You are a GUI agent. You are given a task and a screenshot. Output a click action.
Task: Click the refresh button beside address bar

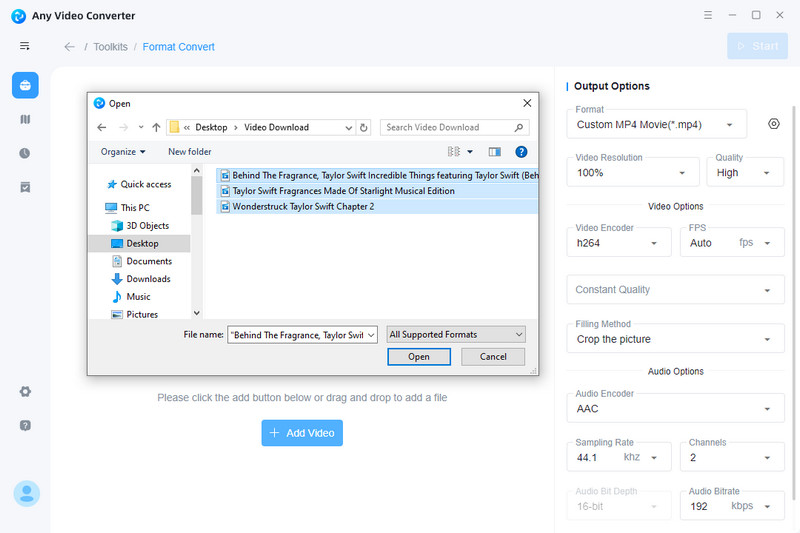[364, 128]
